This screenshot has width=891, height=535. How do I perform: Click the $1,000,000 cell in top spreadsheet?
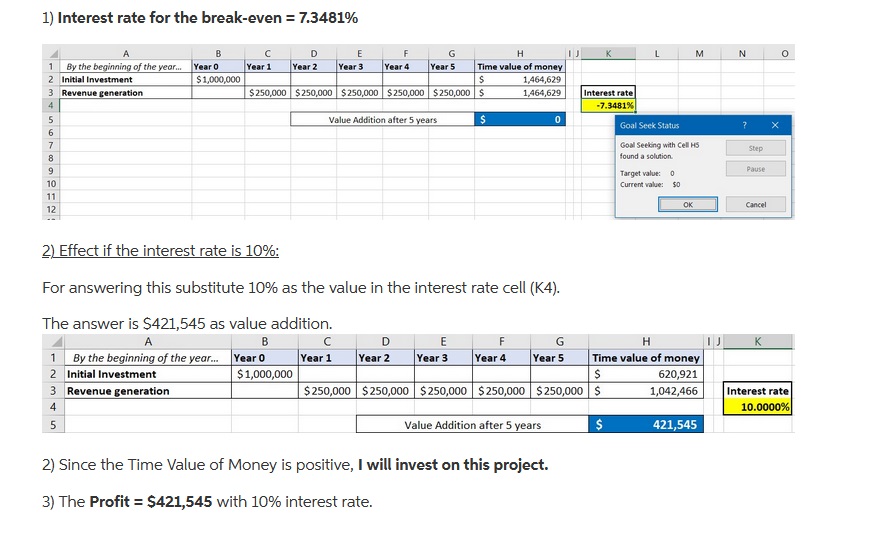click(x=217, y=79)
